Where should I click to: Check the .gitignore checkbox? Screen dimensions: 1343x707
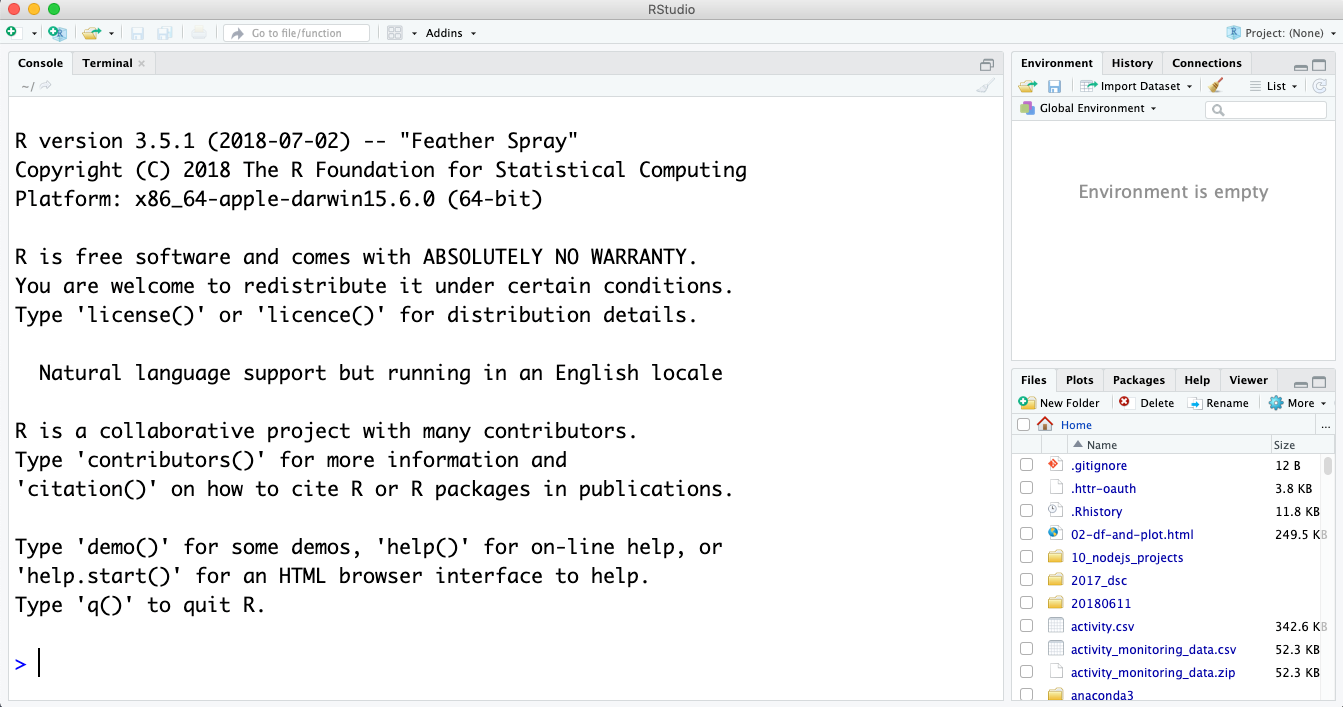1026,465
